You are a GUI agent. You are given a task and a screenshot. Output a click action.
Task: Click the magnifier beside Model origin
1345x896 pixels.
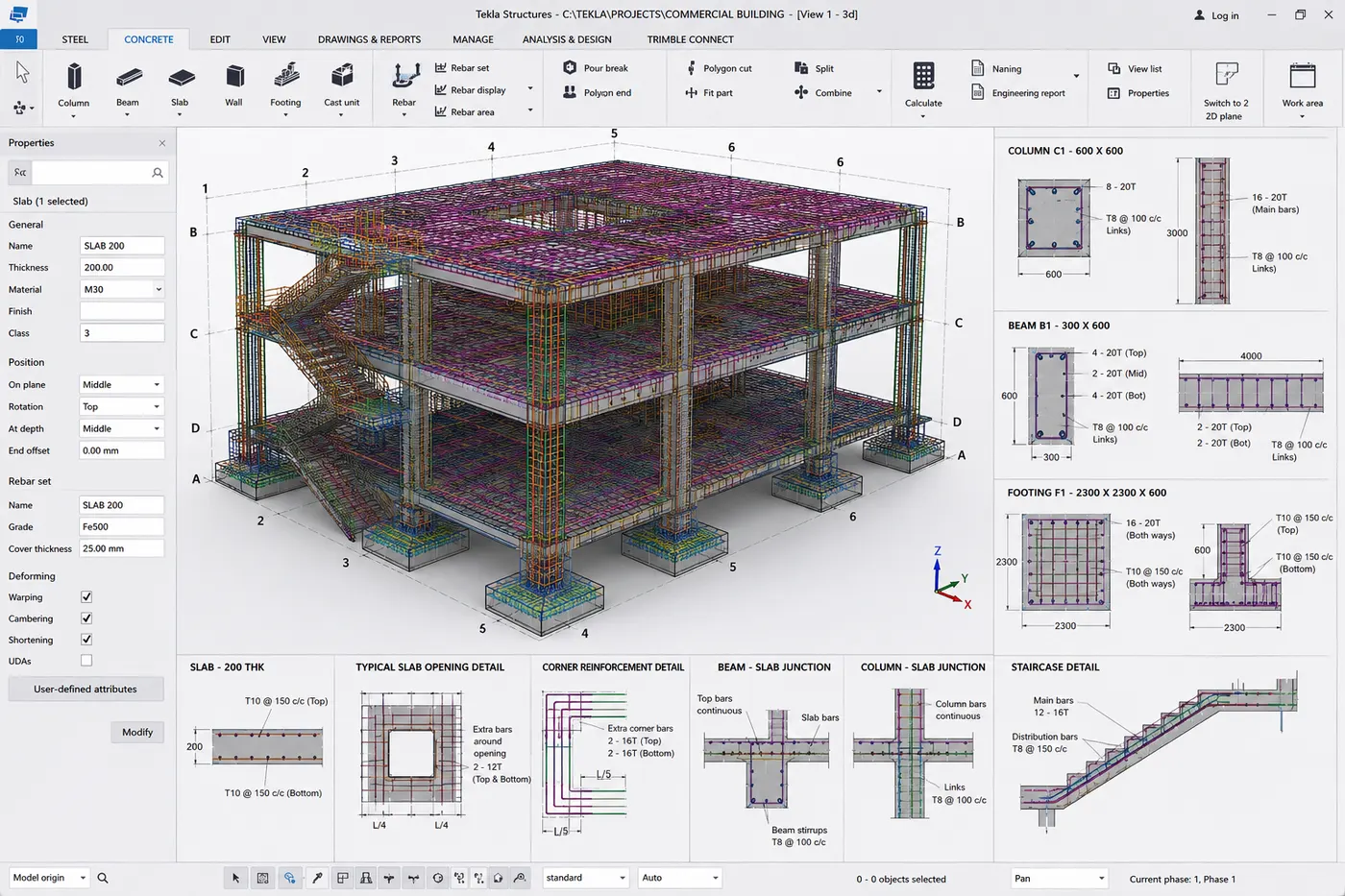103,878
